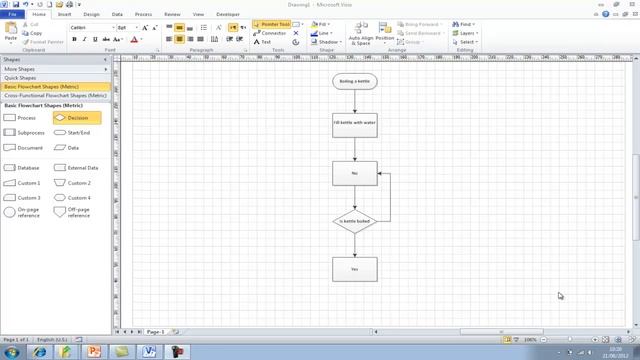Switch to the Design tab
Image resolution: width=640 pixels, height=360 pixels.
[91, 14]
